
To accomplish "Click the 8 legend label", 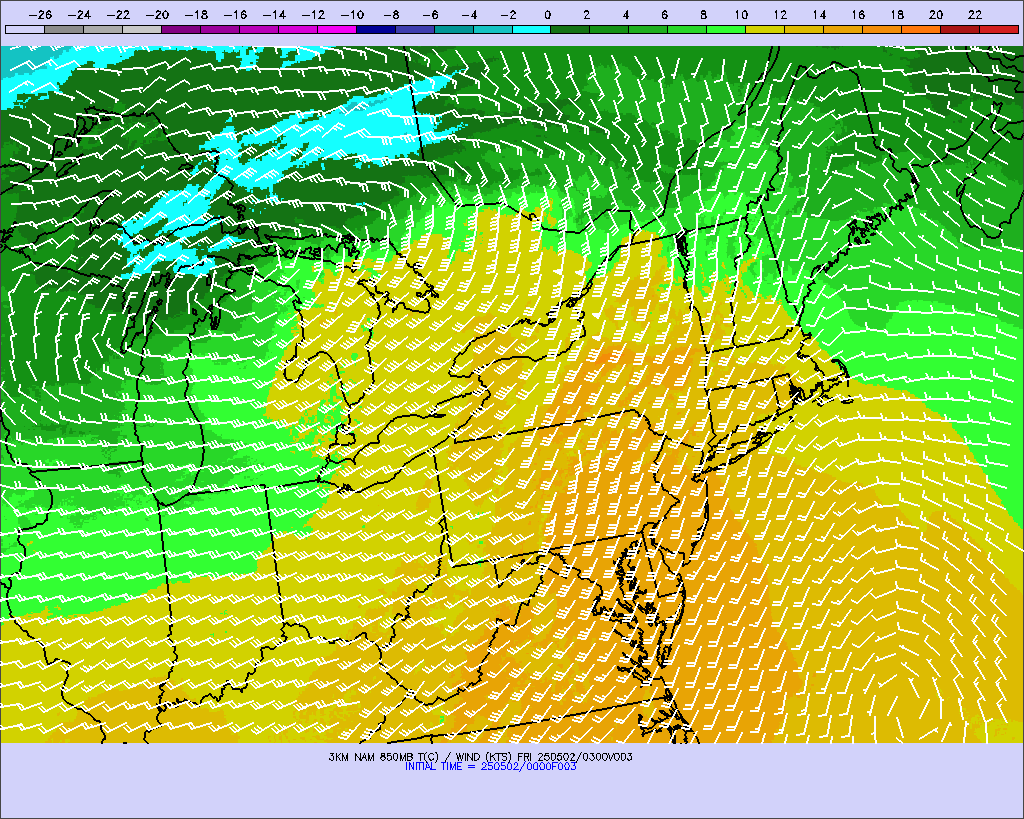I will pos(703,14).
